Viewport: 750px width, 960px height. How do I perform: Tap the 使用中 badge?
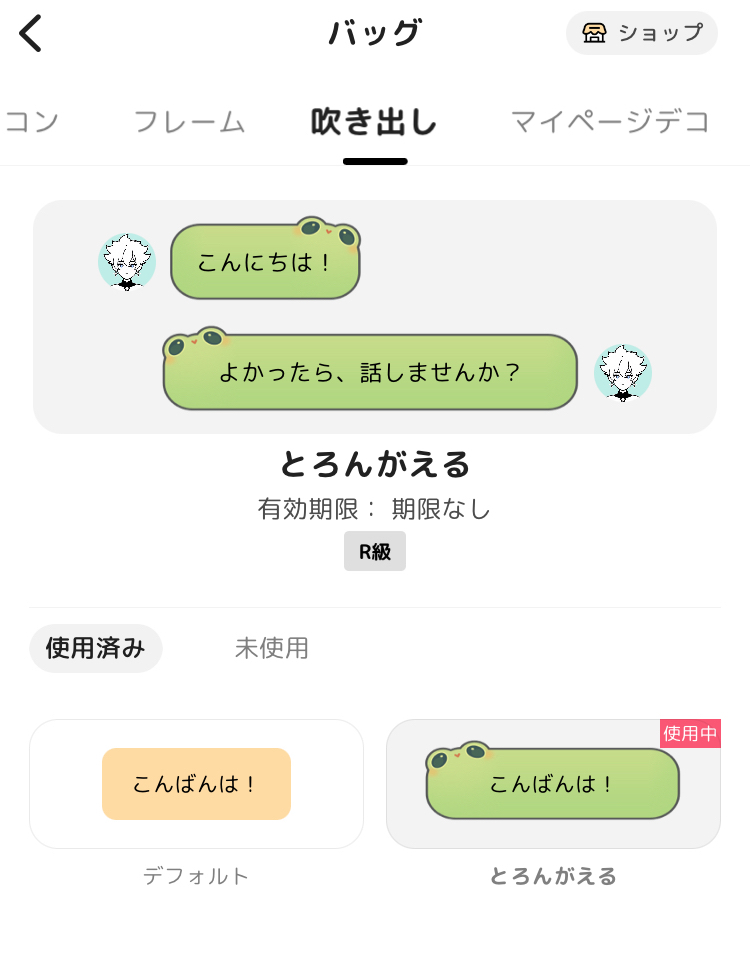(x=690, y=733)
